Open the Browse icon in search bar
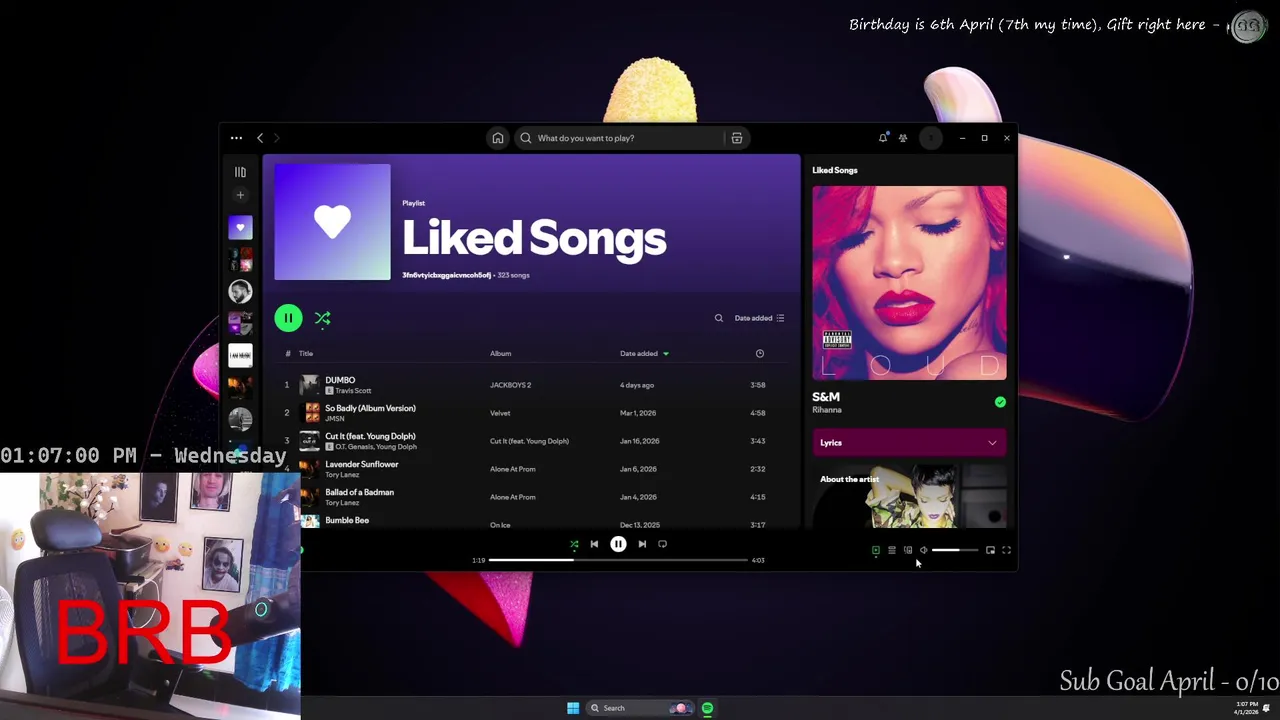The image size is (1280, 720). [736, 138]
